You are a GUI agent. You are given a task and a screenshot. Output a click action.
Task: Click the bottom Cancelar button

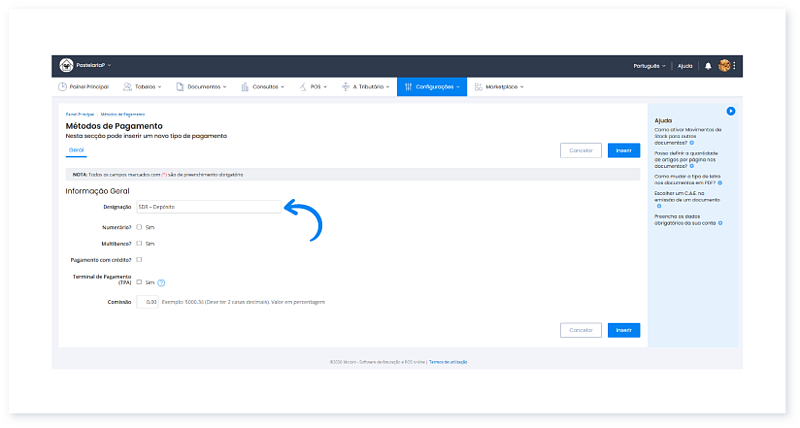580,329
